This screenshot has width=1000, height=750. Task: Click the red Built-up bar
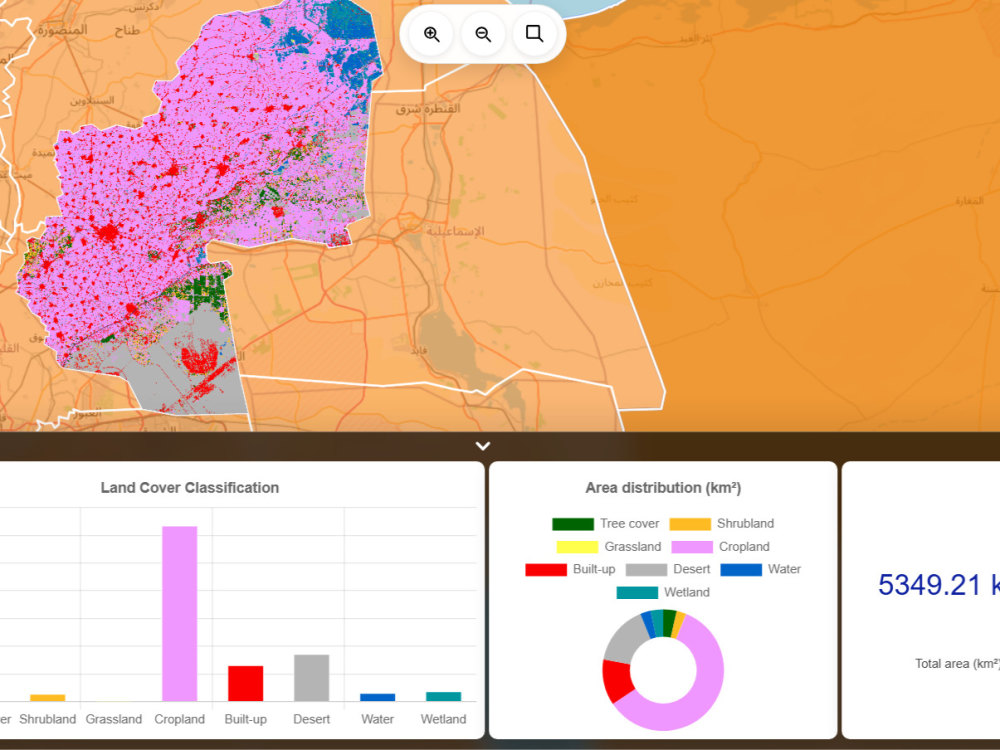click(246, 684)
